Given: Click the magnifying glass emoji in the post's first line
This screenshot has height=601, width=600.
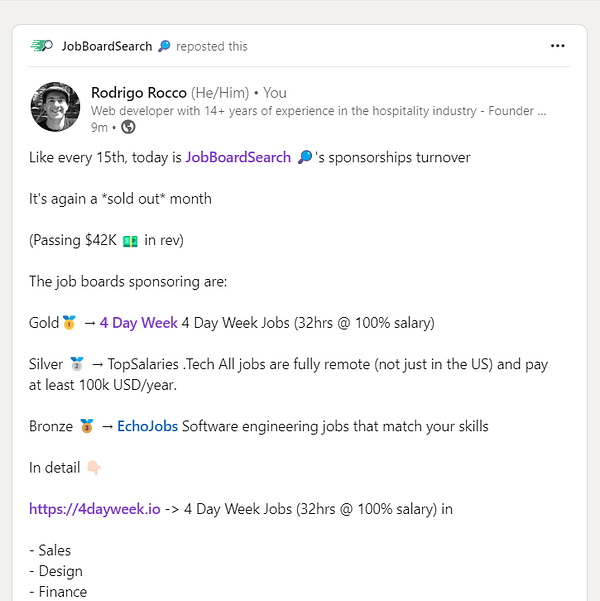Looking at the screenshot, I should pyautogui.click(x=304, y=157).
